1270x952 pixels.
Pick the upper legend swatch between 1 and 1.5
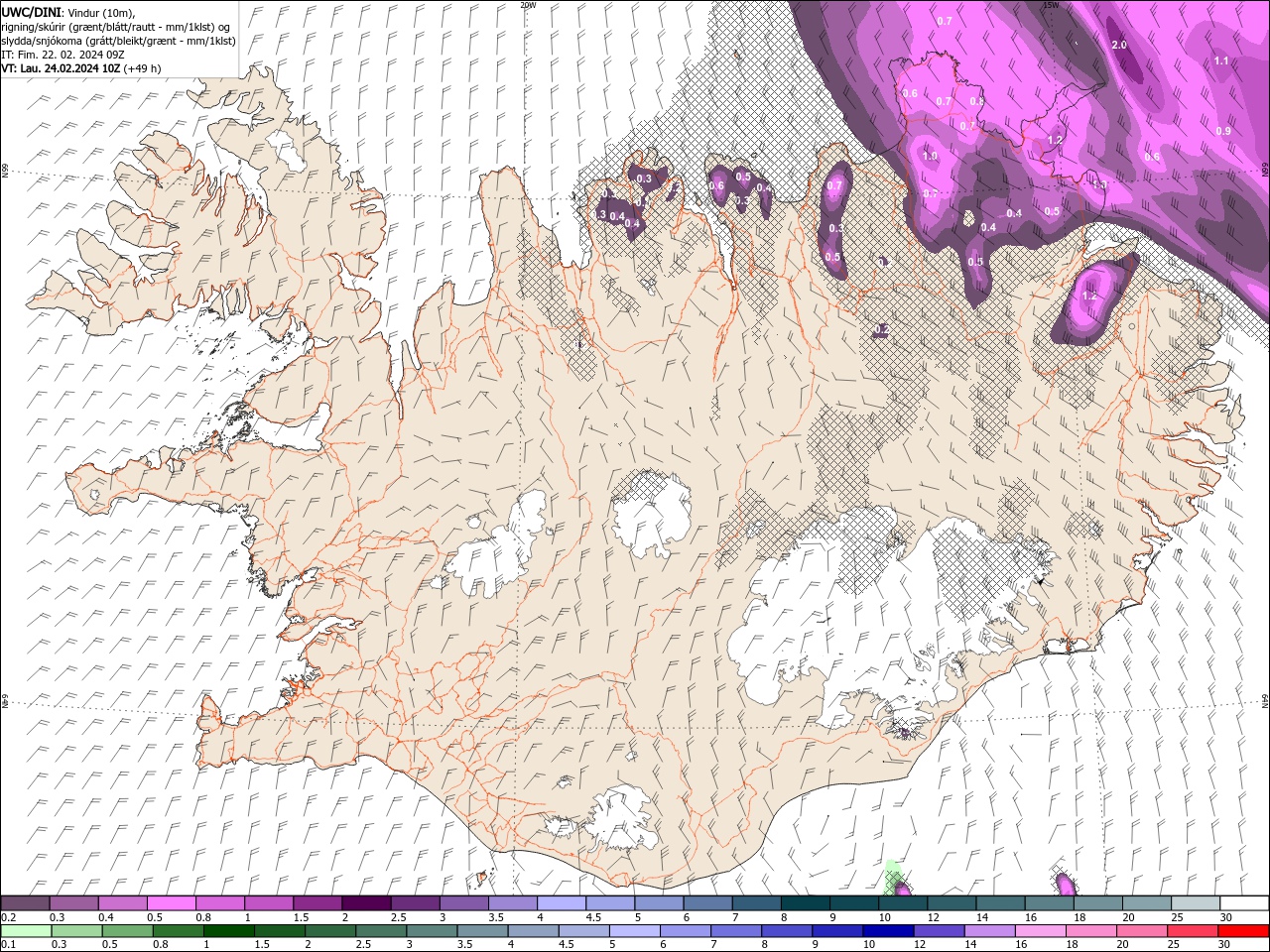point(269,903)
